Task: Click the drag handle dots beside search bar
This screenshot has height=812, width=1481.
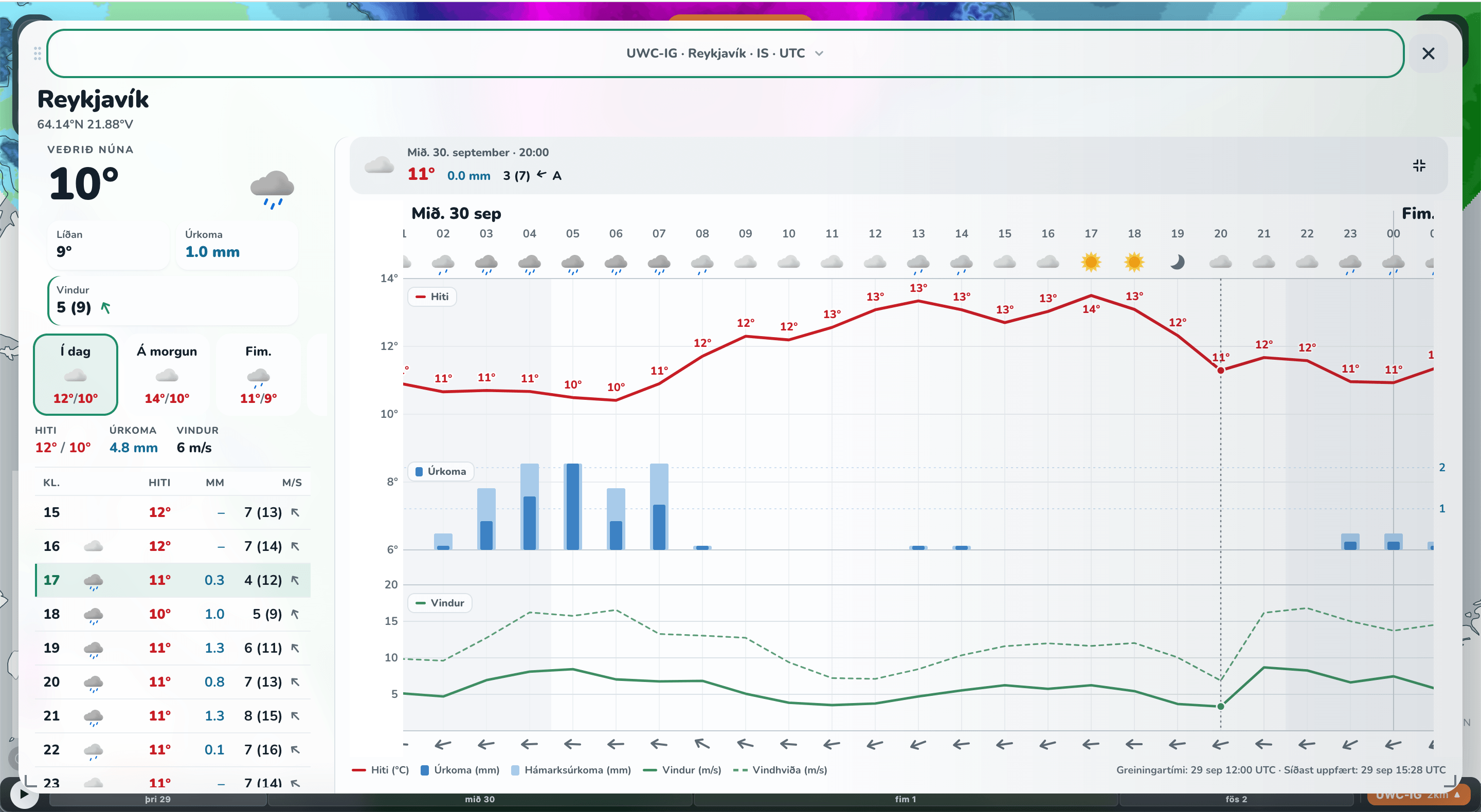Action: [x=38, y=53]
